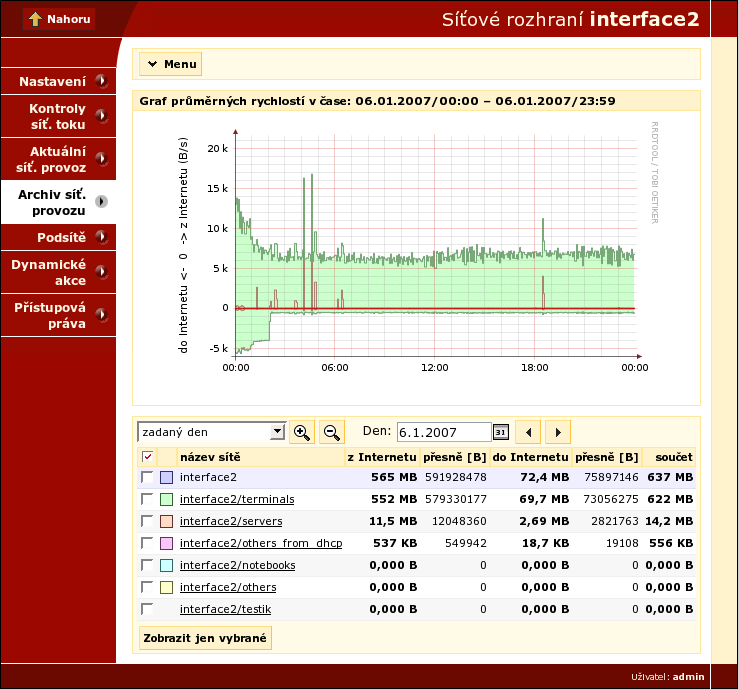The height and width of the screenshot is (690, 739).
Task: Click the 'do Internetu' column header
Action: (531, 457)
